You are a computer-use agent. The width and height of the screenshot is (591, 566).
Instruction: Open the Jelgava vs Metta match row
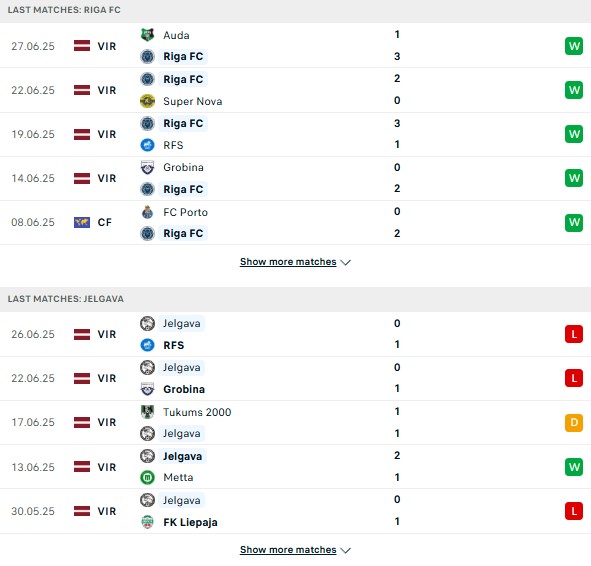pyautogui.click(x=296, y=467)
